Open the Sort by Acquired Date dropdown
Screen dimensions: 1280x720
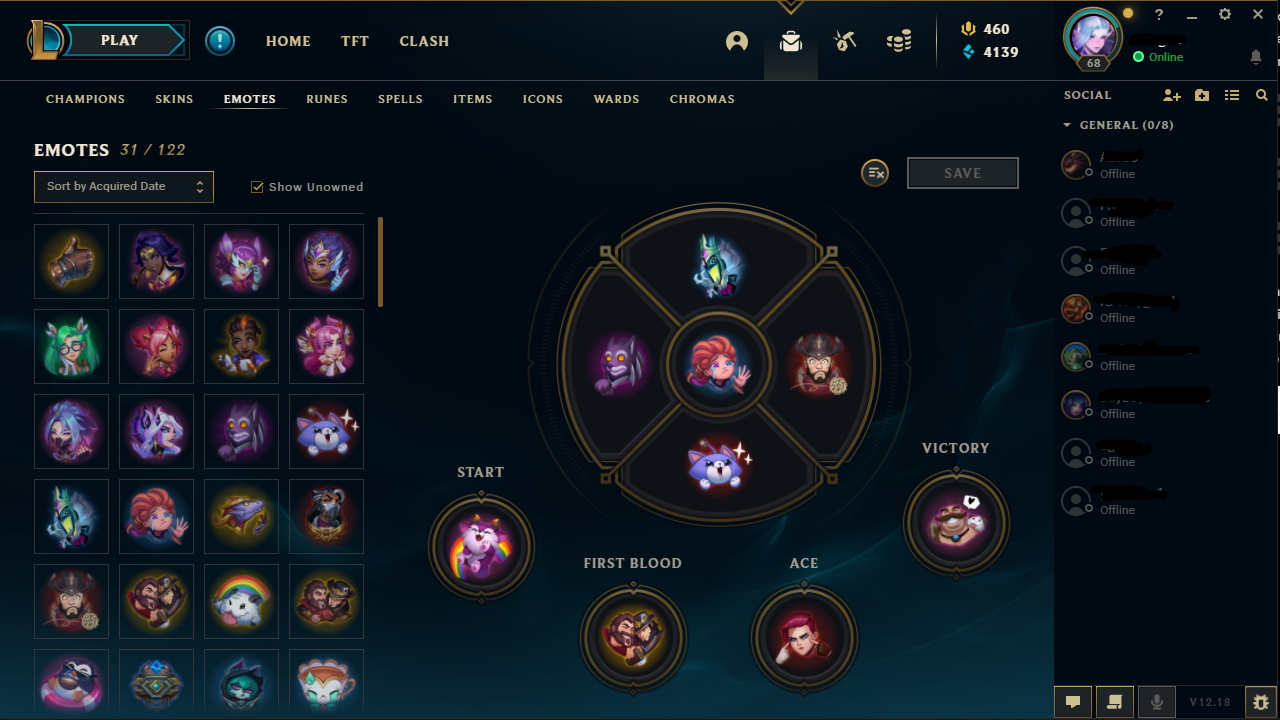[124, 187]
